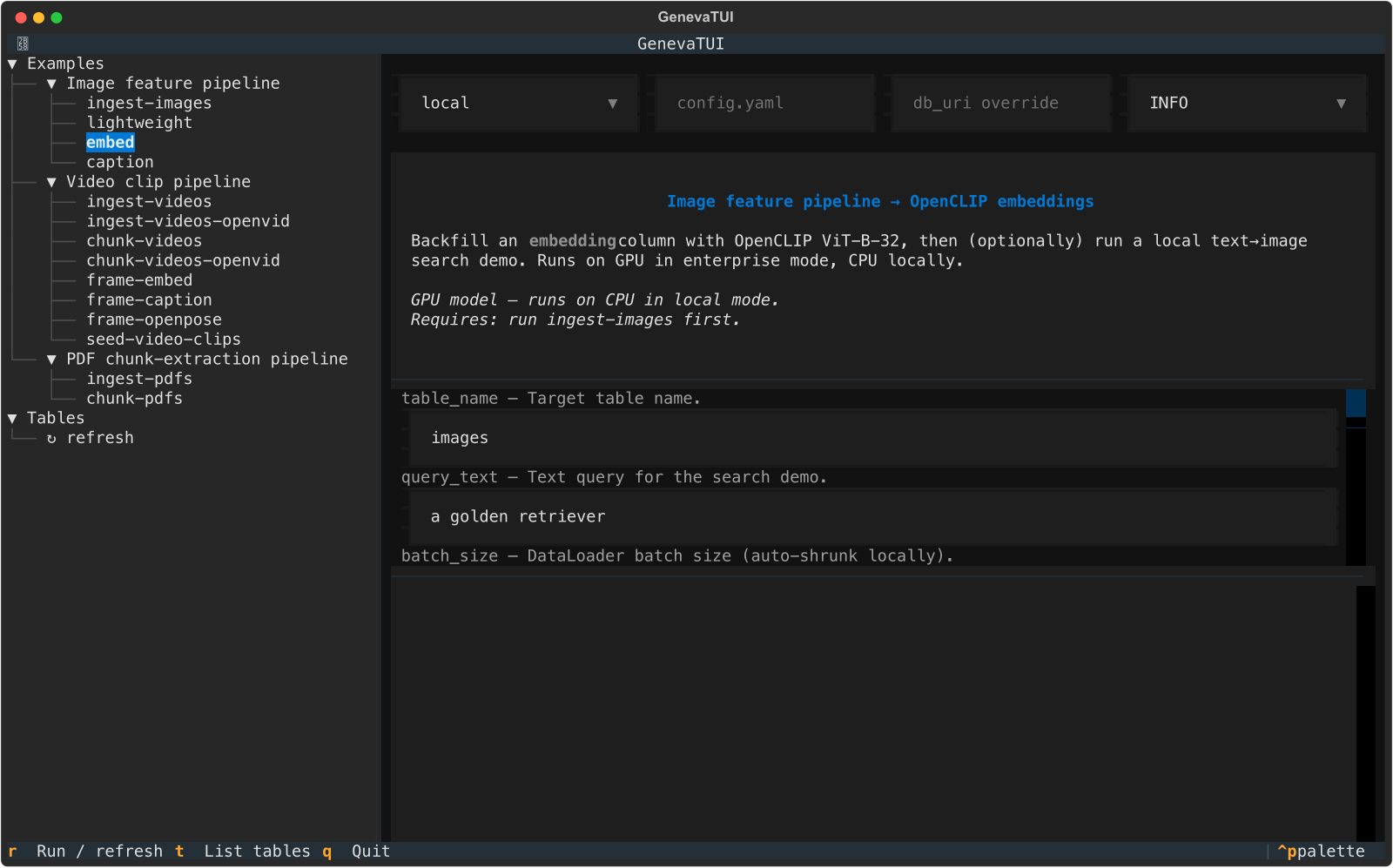Click the table_name field containing images
This screenshot has height=868, width=1393.
click(872, 438)
